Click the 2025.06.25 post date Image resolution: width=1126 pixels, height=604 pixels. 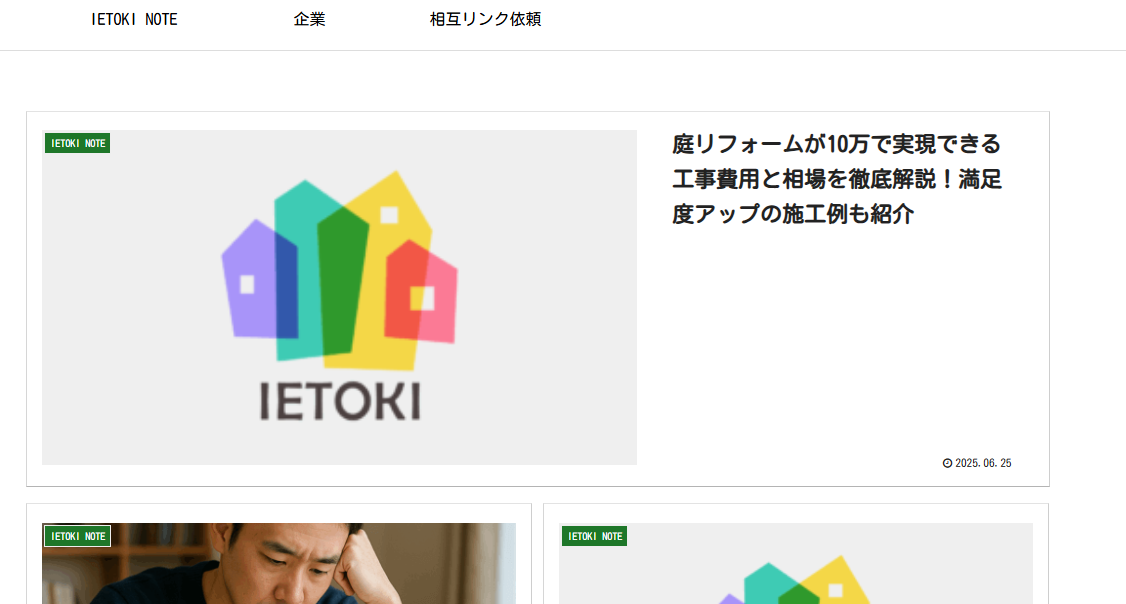click(x=983, y=463)
